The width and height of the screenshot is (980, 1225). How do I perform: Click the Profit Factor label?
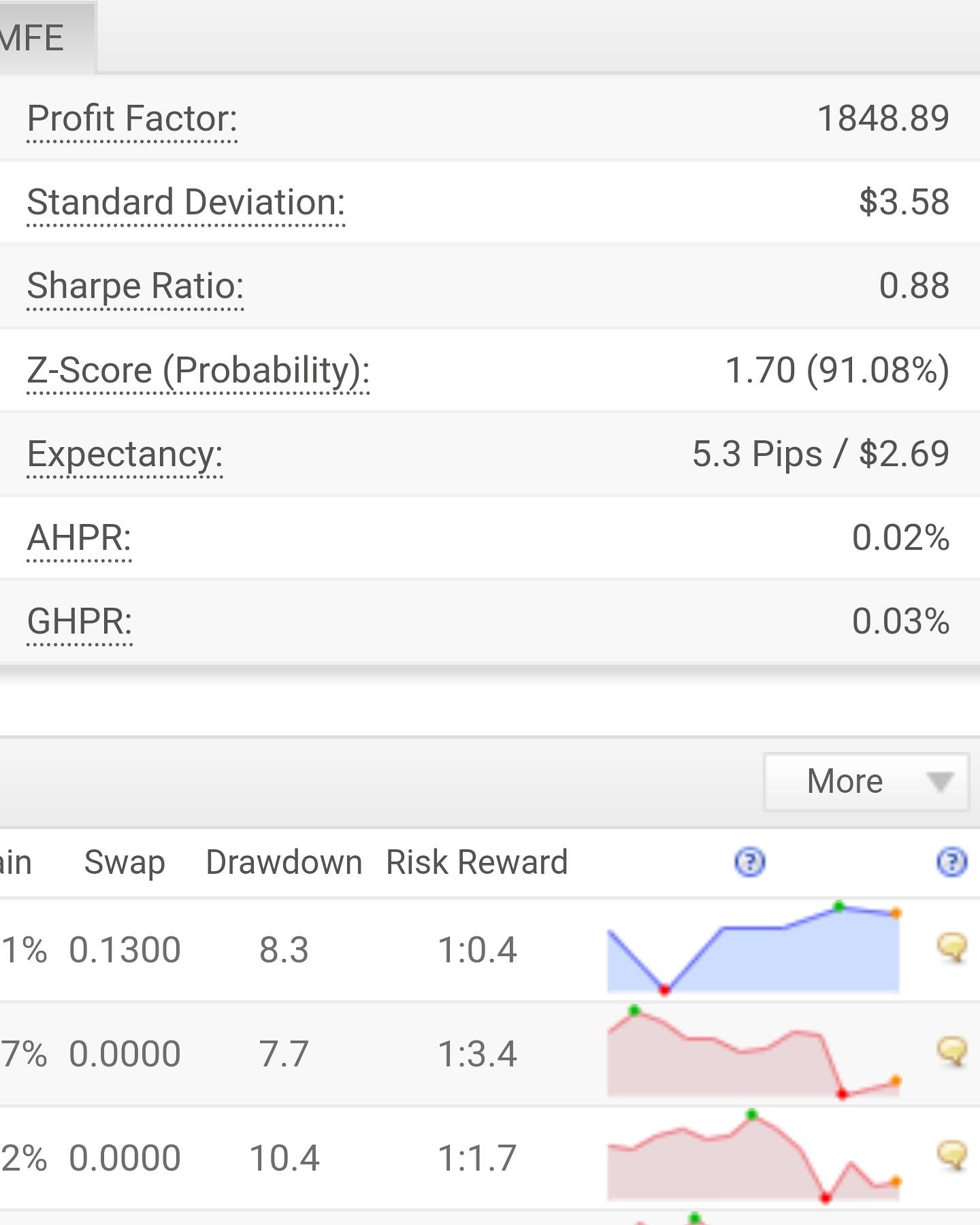point(132,118)
